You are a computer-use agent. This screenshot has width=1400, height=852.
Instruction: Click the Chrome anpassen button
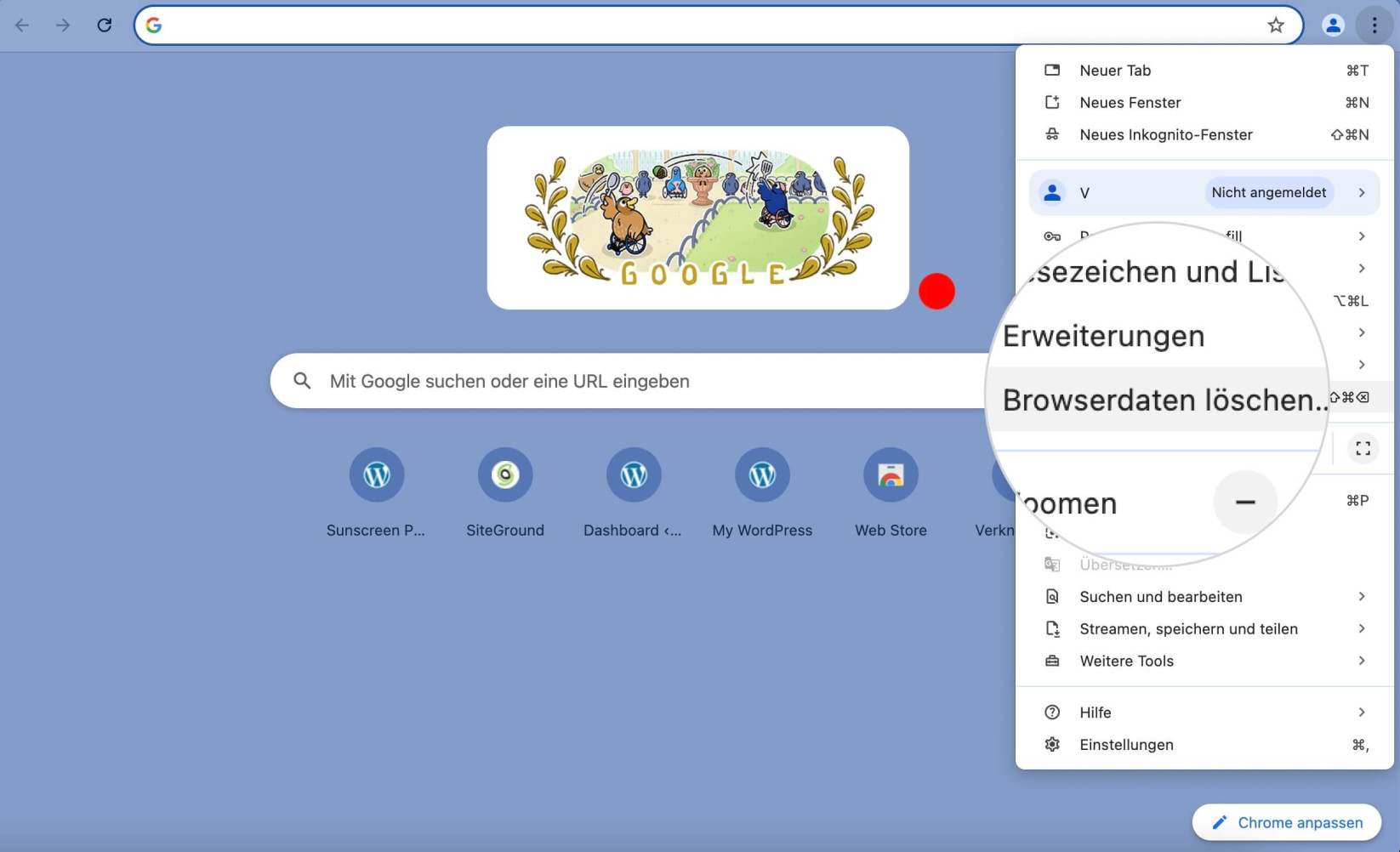click(x=1287, y=822)
